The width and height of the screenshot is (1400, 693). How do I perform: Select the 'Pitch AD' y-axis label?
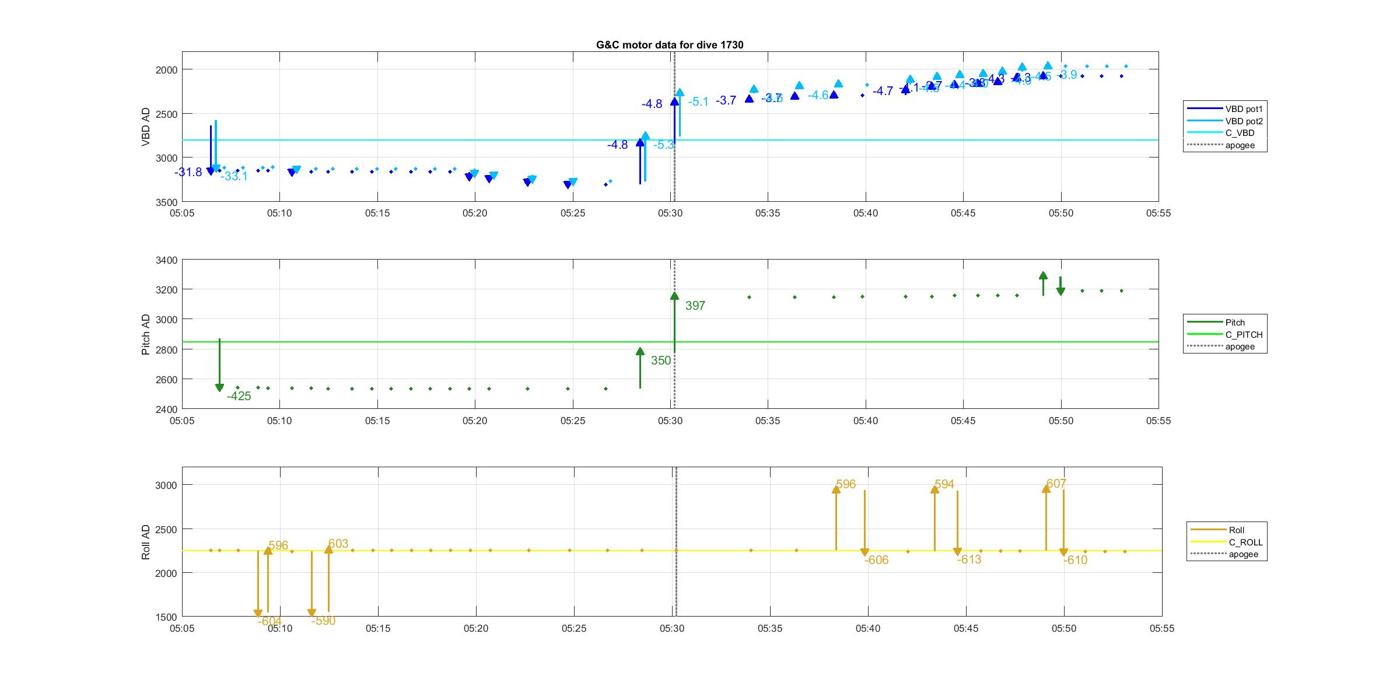pos(146,335)
